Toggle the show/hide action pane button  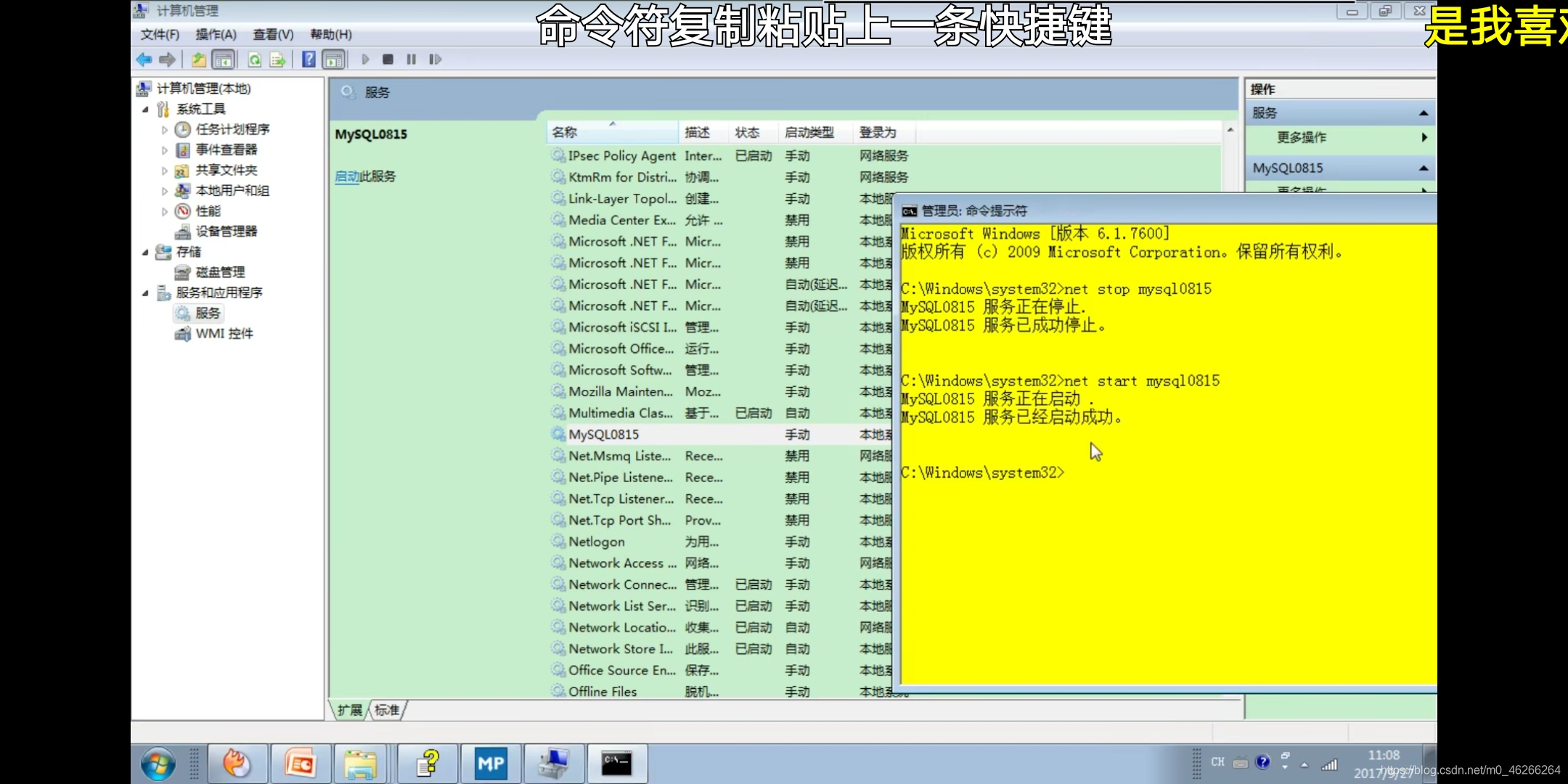click(x=334, y=60)
